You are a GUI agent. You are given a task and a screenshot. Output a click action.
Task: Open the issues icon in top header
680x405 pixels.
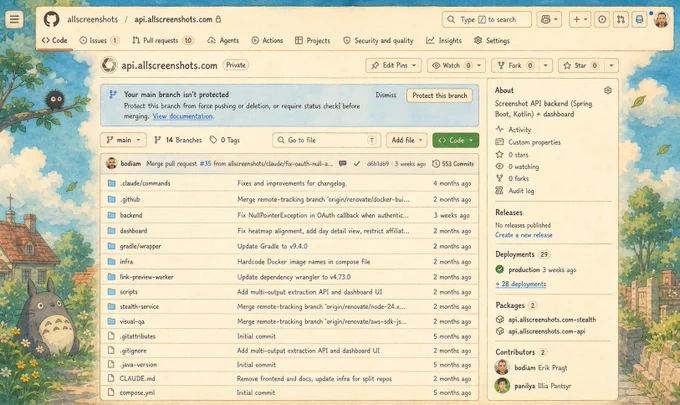tap(602, 20)
